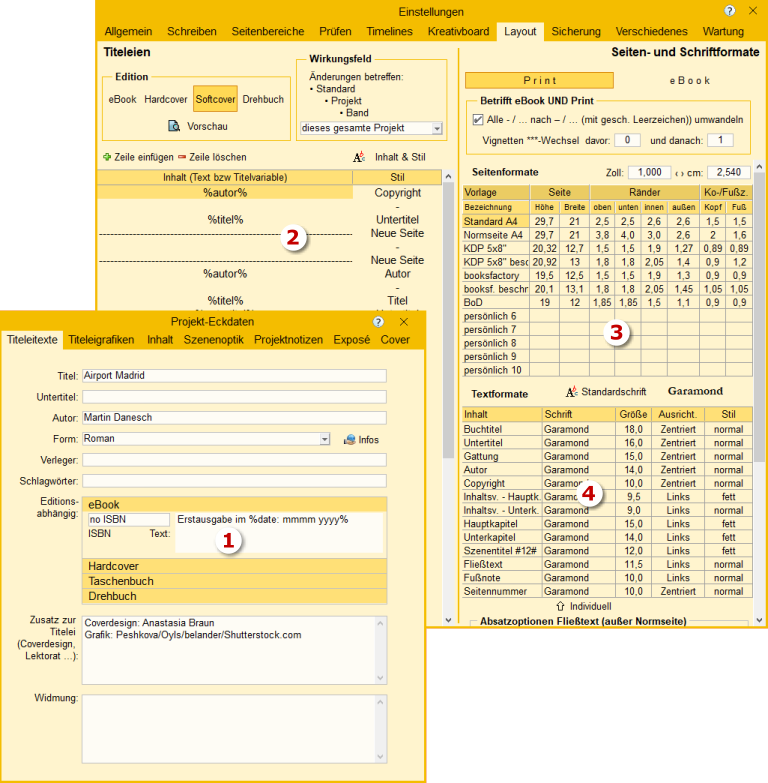Click the Standardschrift font icon
Screen dimensions: 768x783
(x=572, y=392)
